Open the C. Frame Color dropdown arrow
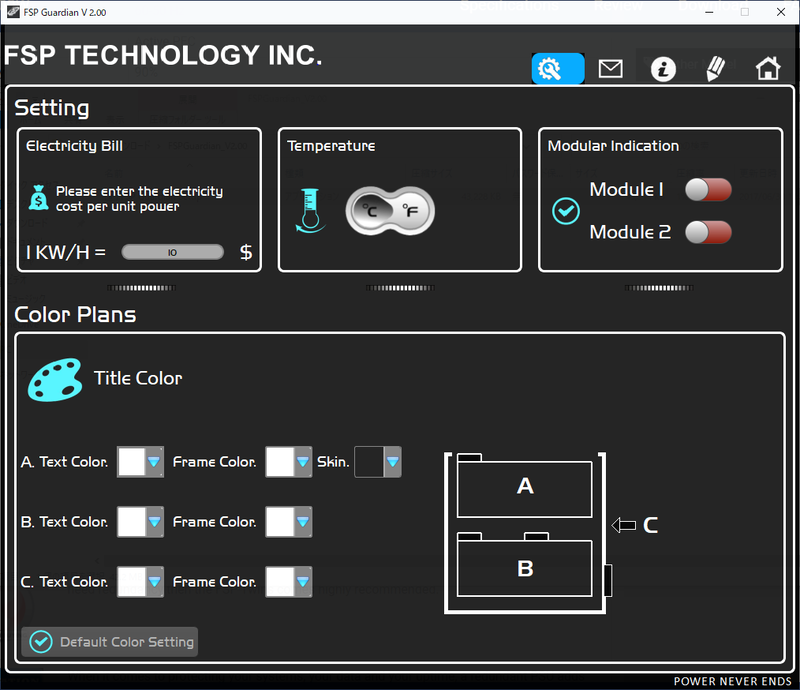This screenshot has height=690, width=800. 303,582
